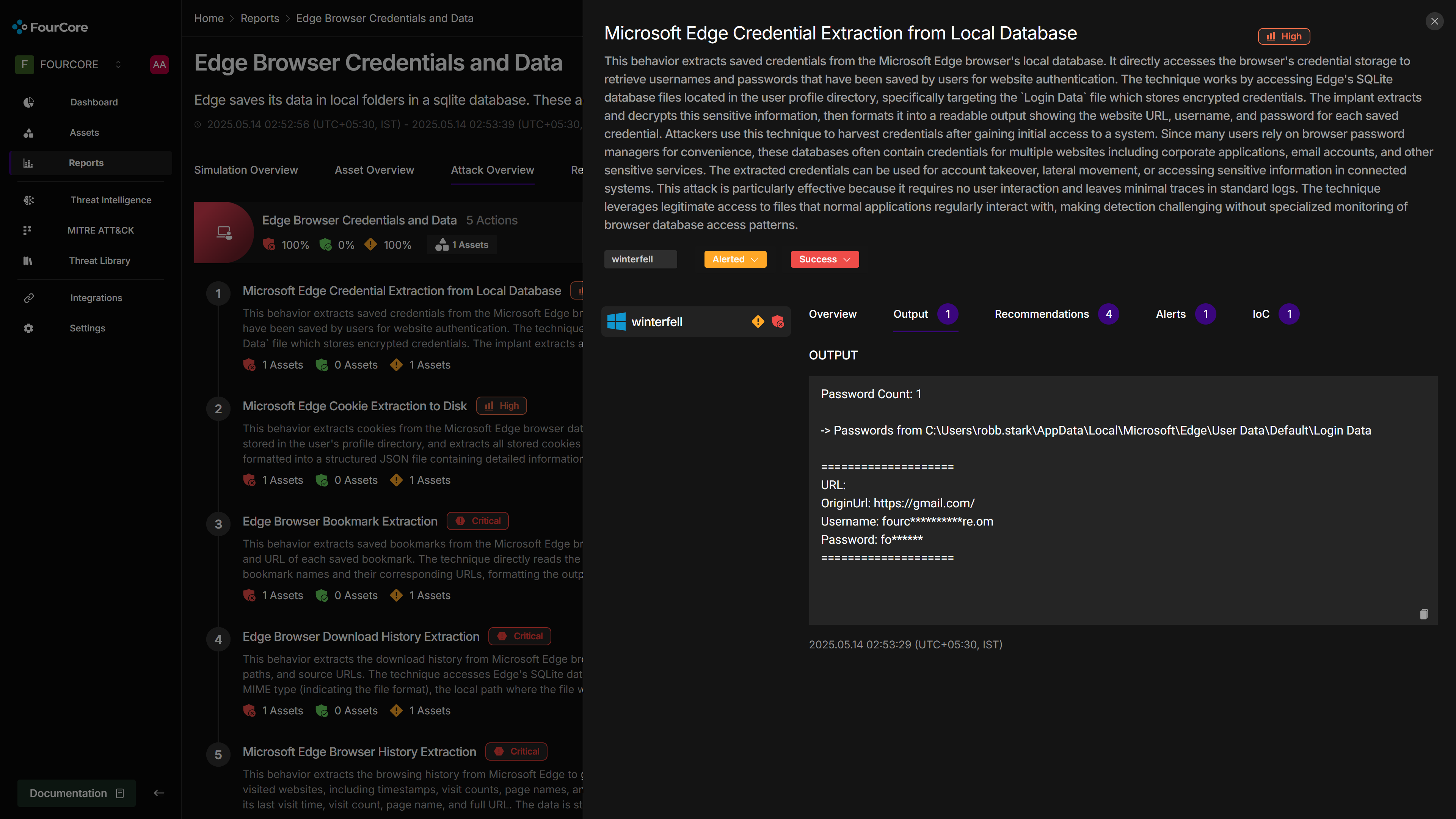Click the Password Count: 1 output line

coord(871,394)
